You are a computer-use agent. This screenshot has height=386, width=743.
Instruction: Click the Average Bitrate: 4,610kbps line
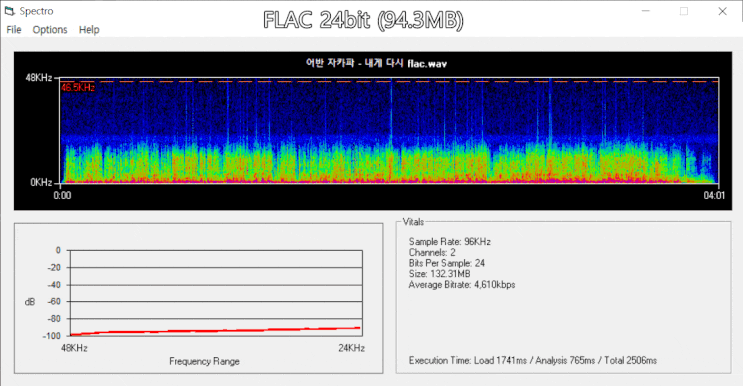[462, 285]
